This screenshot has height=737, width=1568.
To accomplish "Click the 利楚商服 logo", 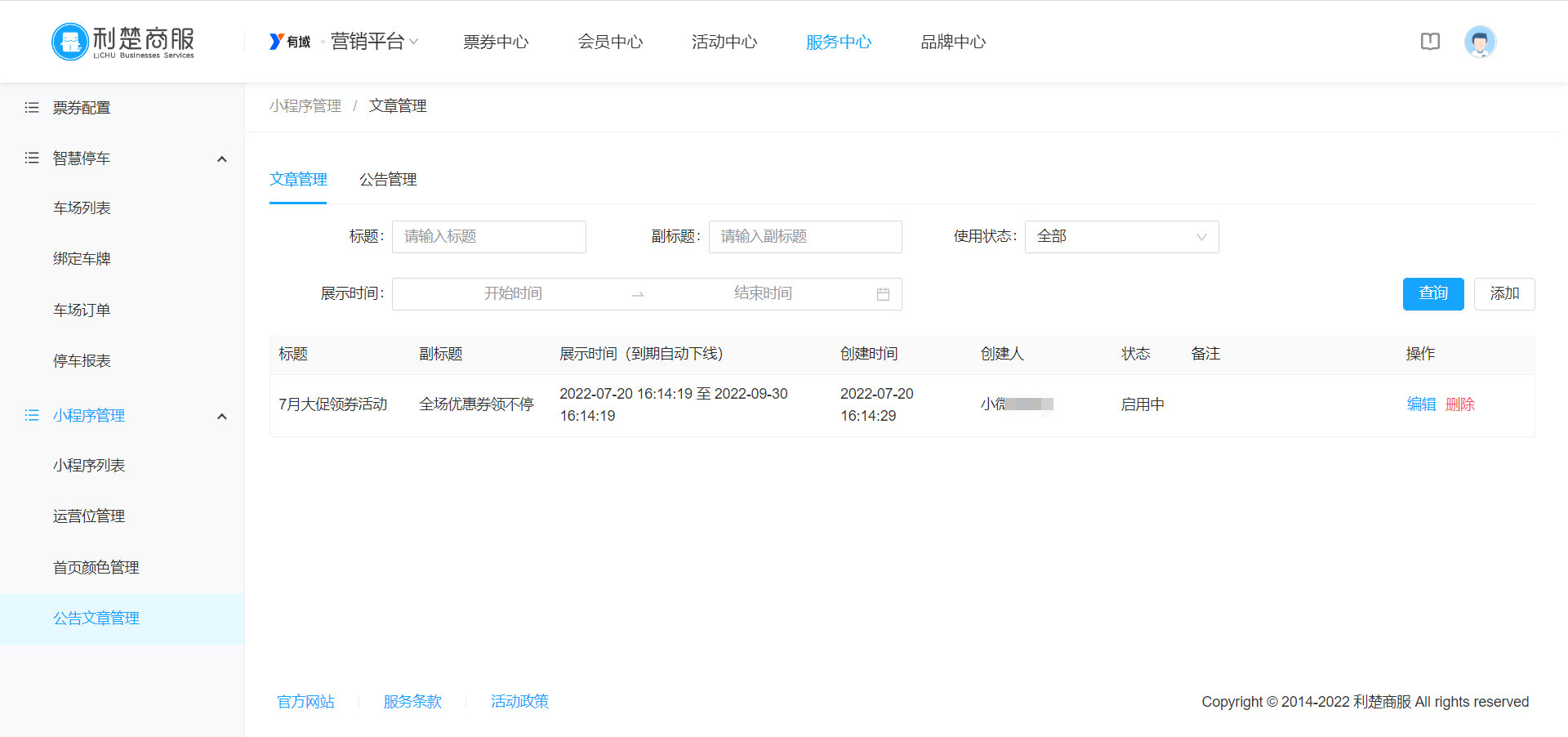I will tap(123, 42).
